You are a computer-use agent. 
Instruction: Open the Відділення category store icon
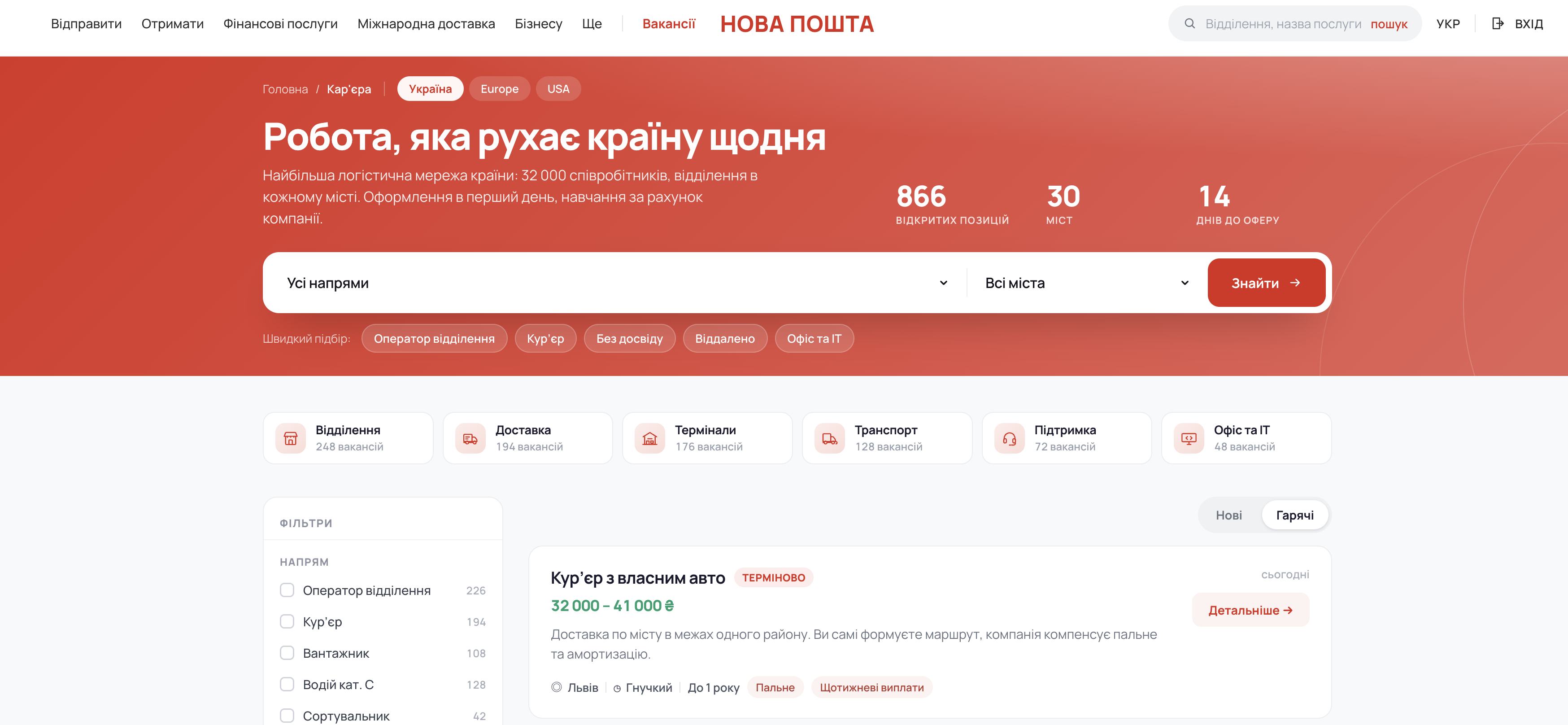290,438
